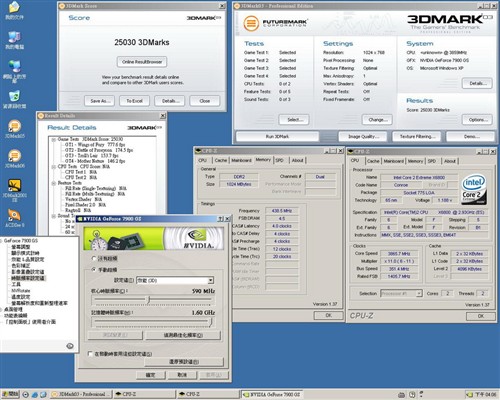
Task: Open the My Computer desktop icon
Action: point(14,40)
